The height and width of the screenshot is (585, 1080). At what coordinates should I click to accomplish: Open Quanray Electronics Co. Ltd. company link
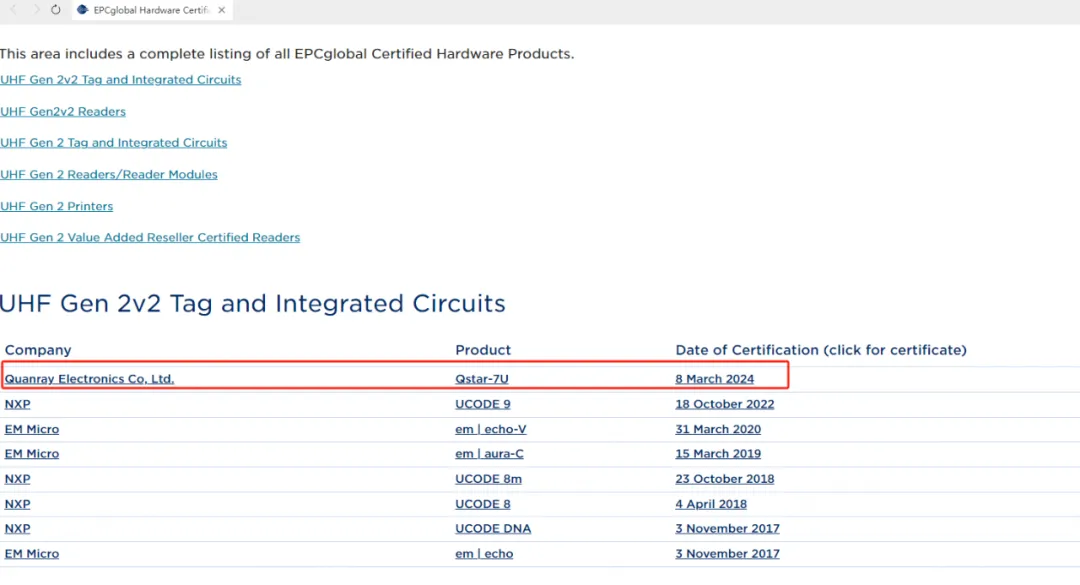(x=90, y=379)
